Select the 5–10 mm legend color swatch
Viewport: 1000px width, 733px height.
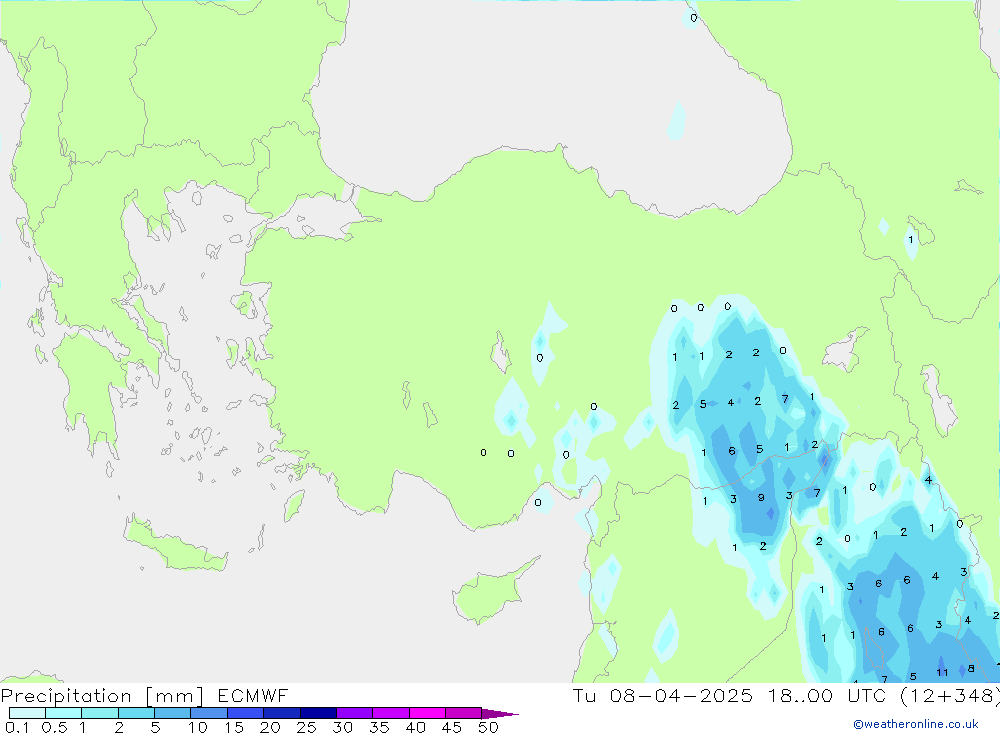tap(172, 713)
